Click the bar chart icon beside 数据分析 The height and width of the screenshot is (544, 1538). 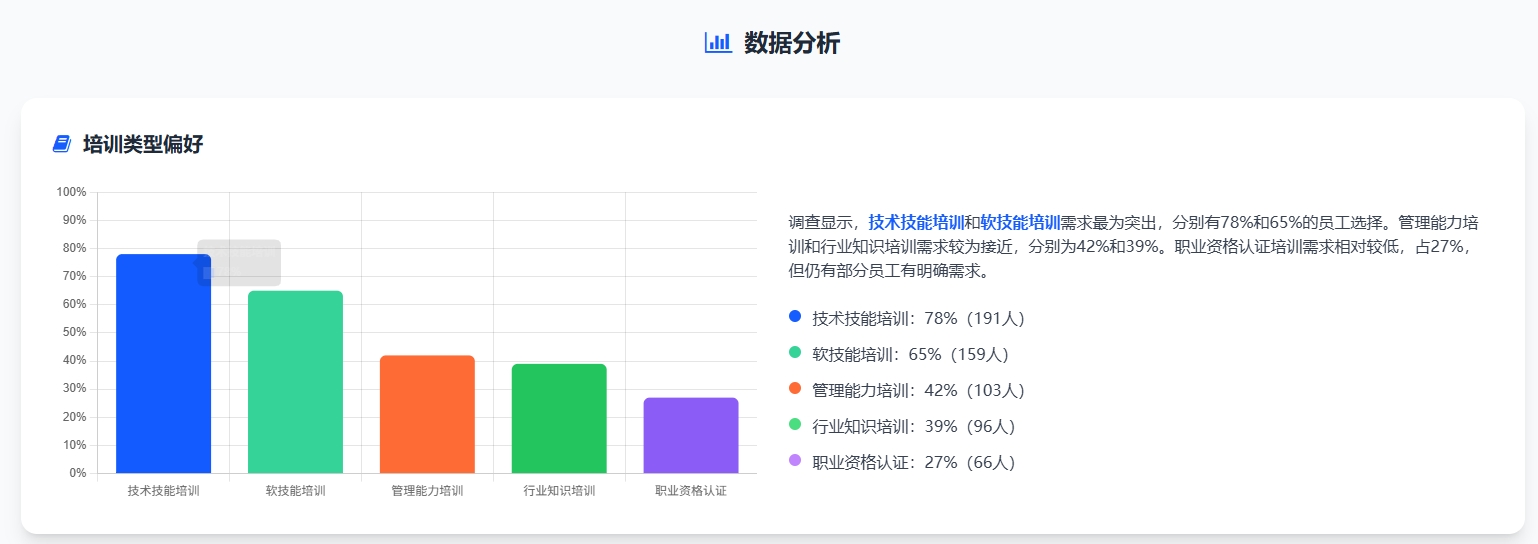[x=718, y=42]
